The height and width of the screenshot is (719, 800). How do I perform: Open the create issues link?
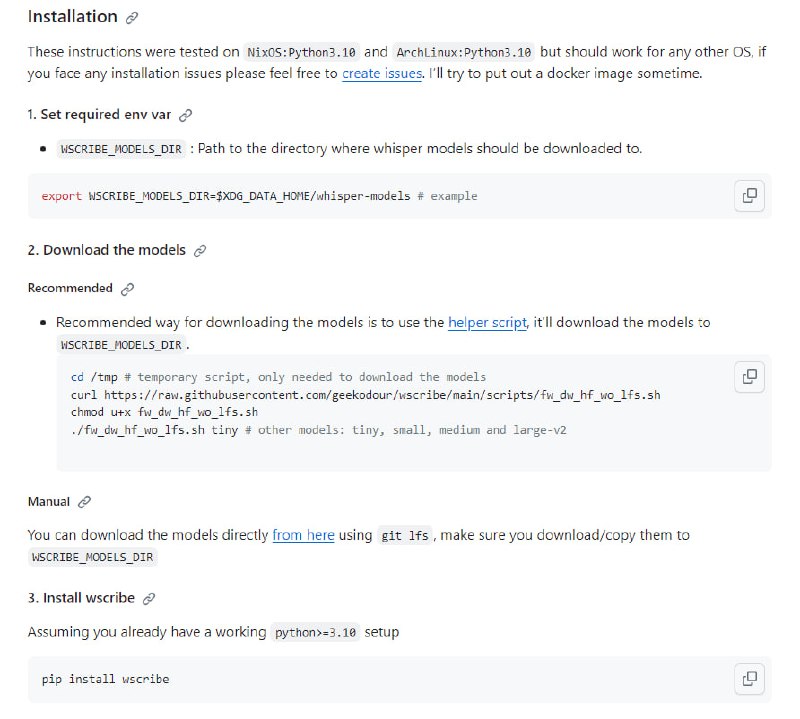coord(382,73)
